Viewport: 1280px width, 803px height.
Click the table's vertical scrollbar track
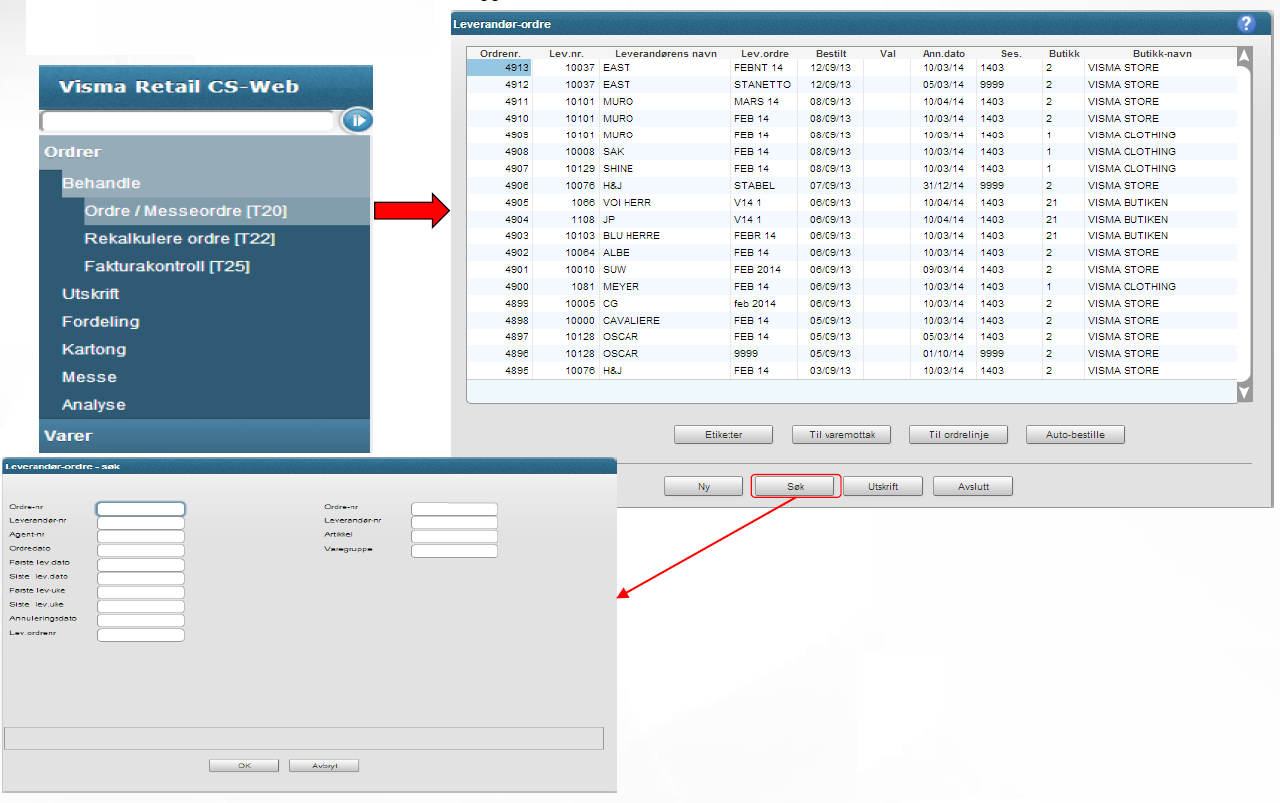[x=1244, y=225]
